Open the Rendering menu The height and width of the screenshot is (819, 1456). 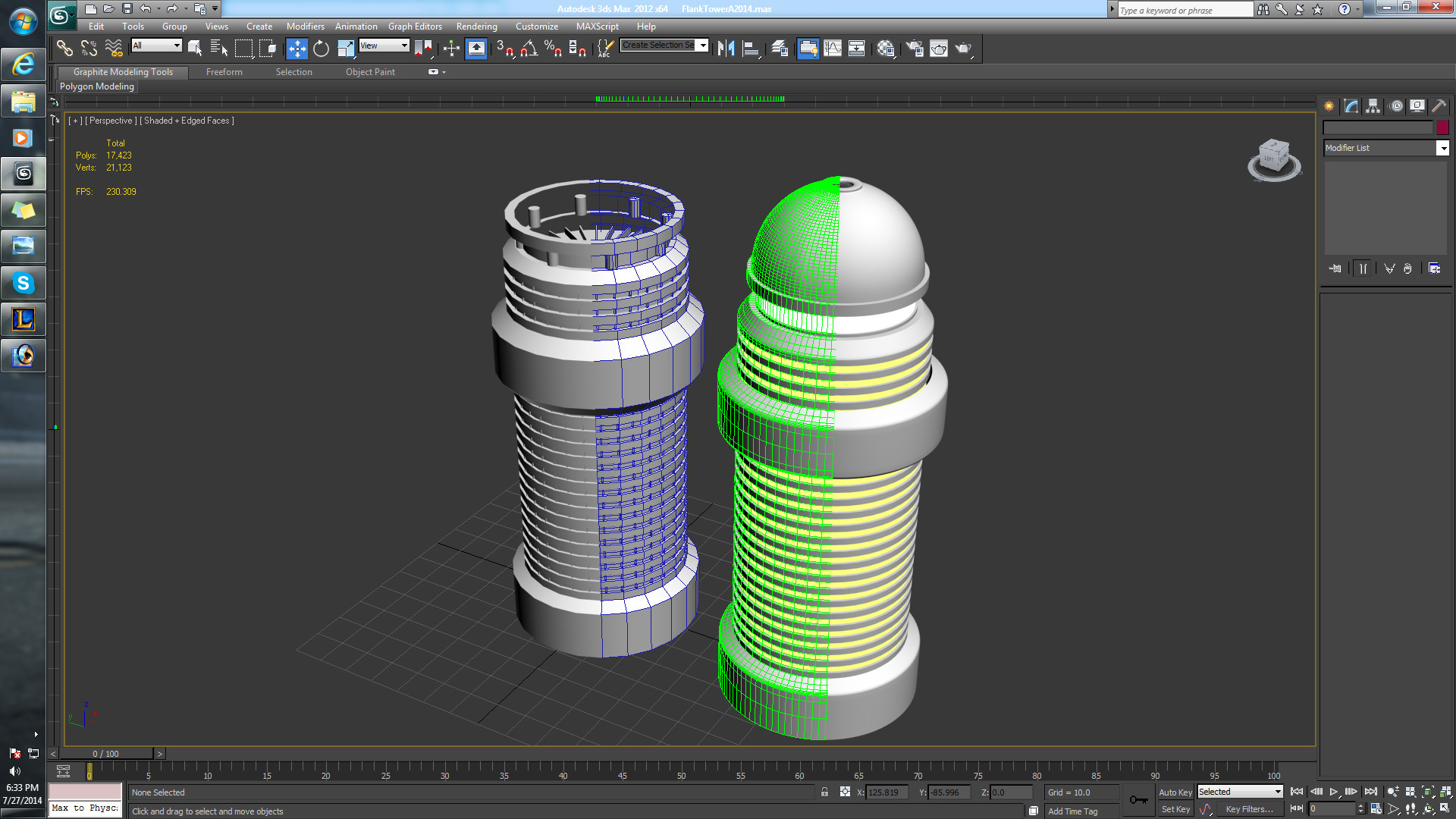tap(476, 27)
